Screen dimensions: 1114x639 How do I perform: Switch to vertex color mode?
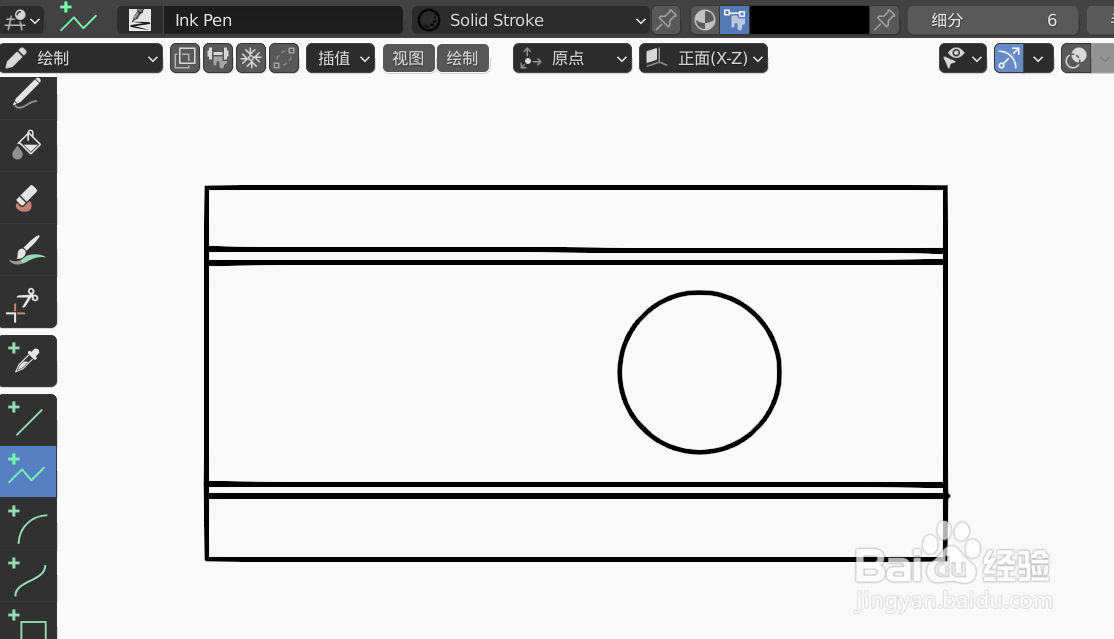[x=735, y=20]
